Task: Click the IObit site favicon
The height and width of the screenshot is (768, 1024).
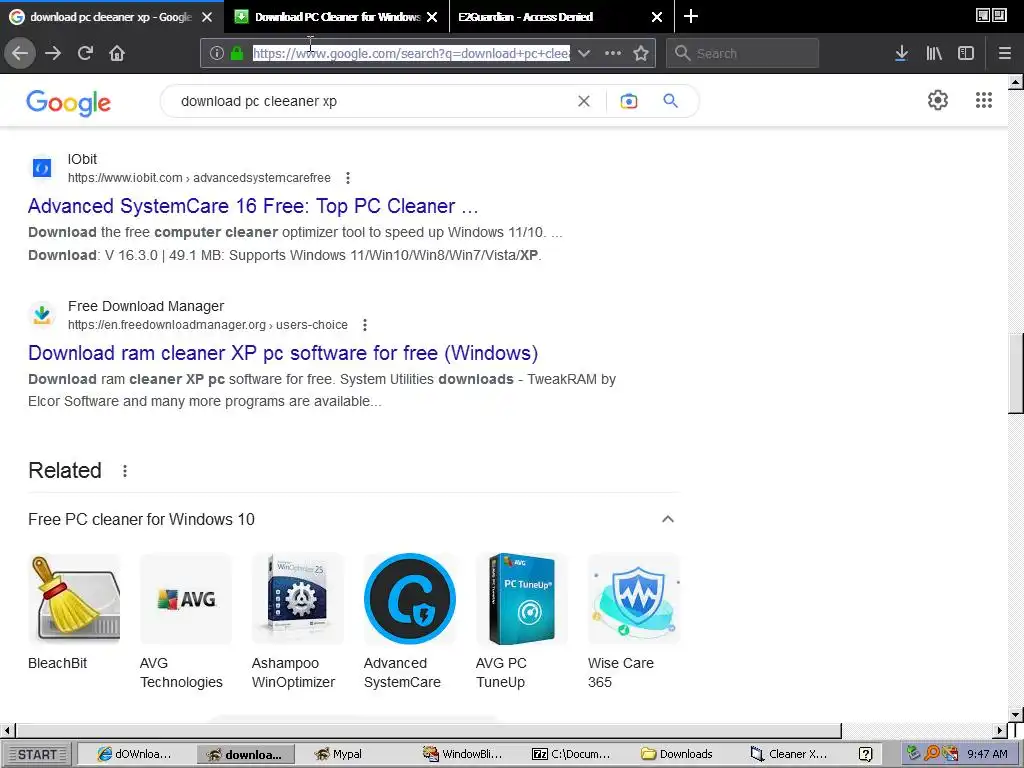Action: pyautogui.click(x=42, y=168)
